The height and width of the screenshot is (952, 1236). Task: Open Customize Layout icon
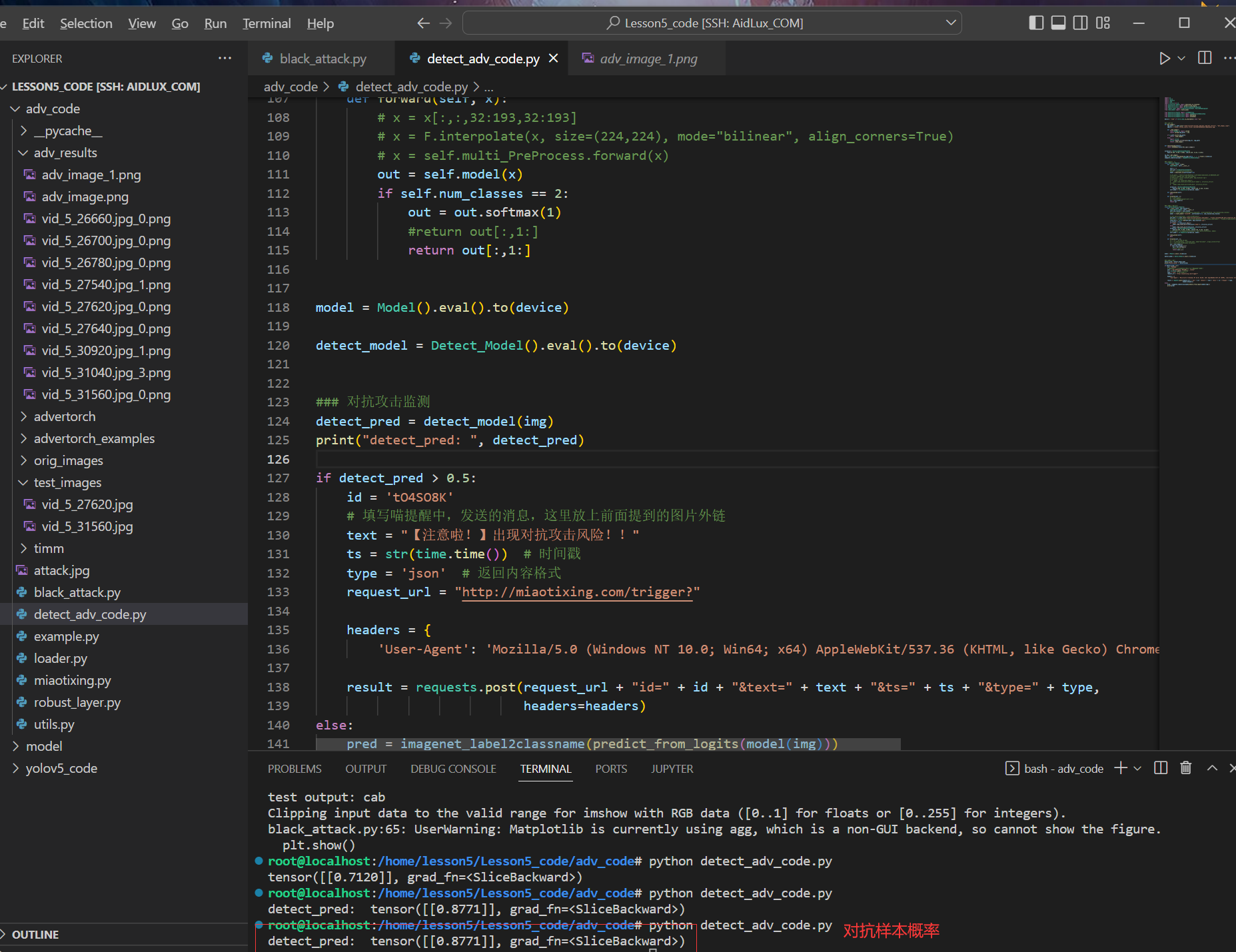pyautogui.click(x=1103, y=23)
